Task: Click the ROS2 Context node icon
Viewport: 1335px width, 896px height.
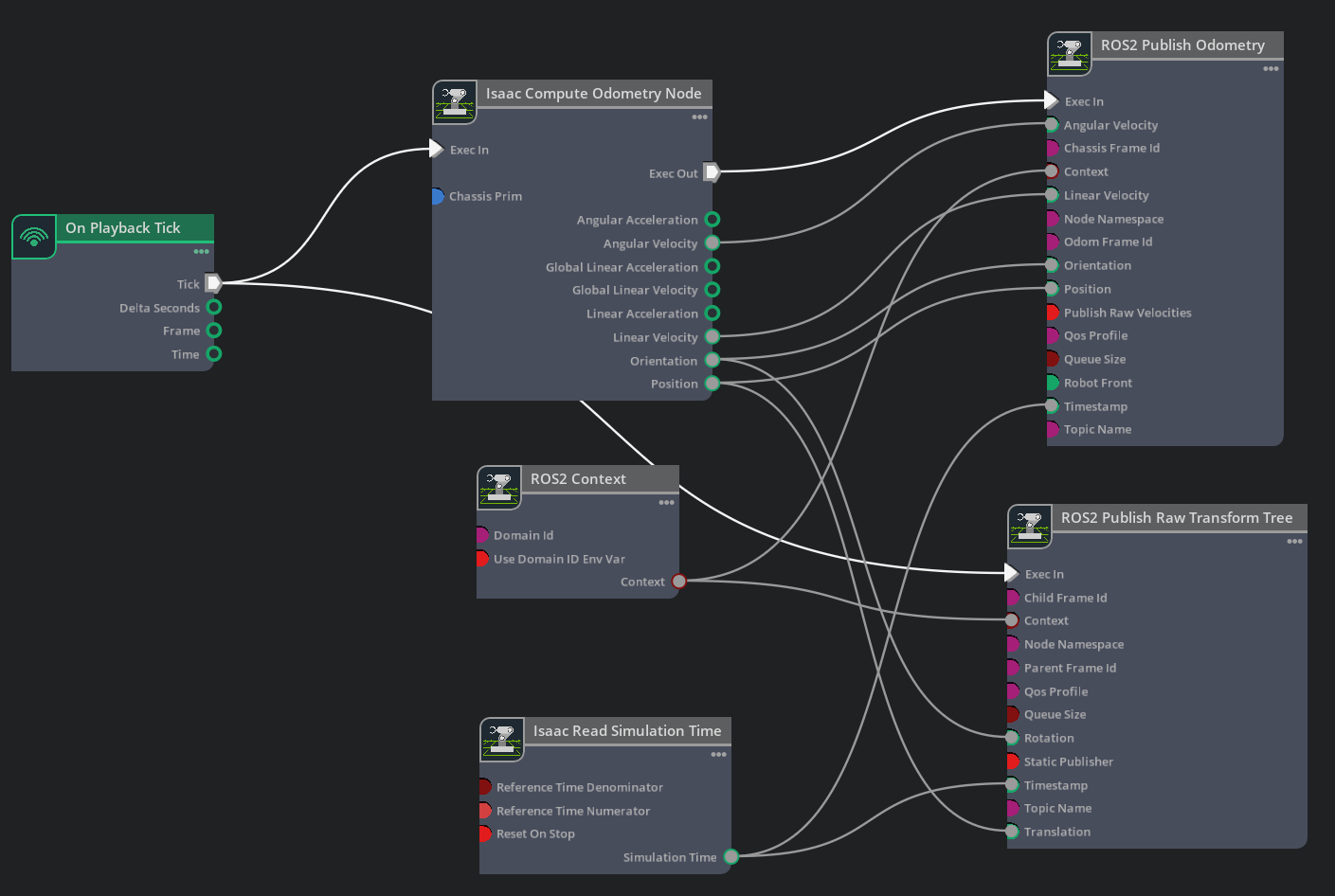Action: [499, 488]
